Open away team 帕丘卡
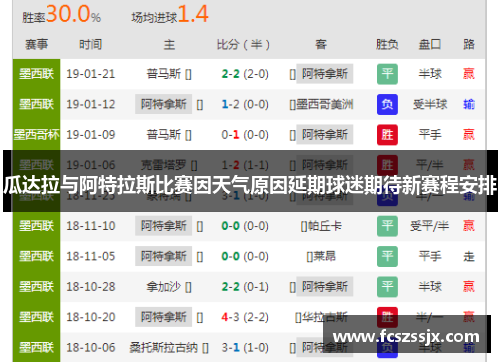 tap(325, 226)
